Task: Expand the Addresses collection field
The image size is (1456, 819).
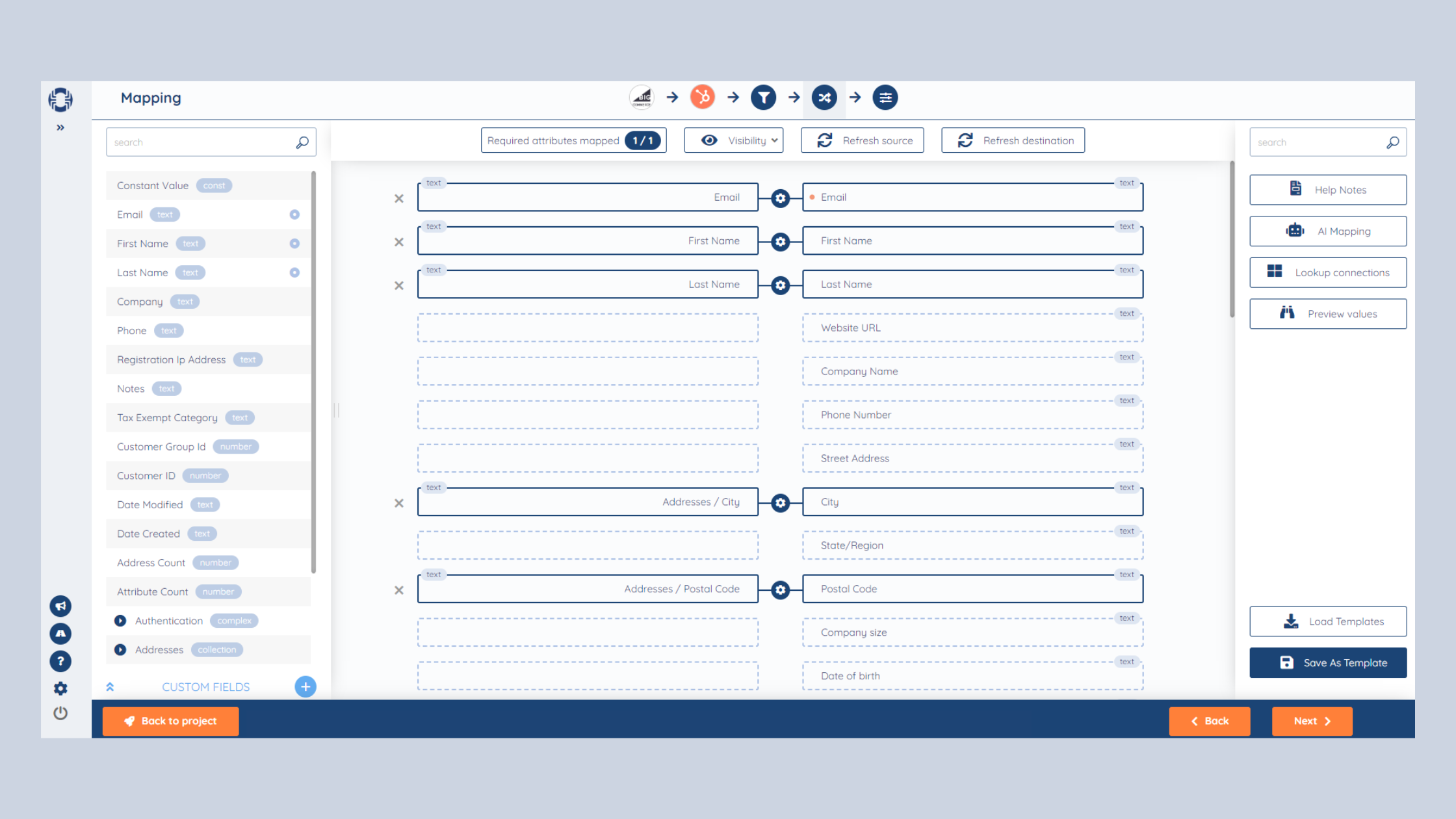Action: (120, 649)
